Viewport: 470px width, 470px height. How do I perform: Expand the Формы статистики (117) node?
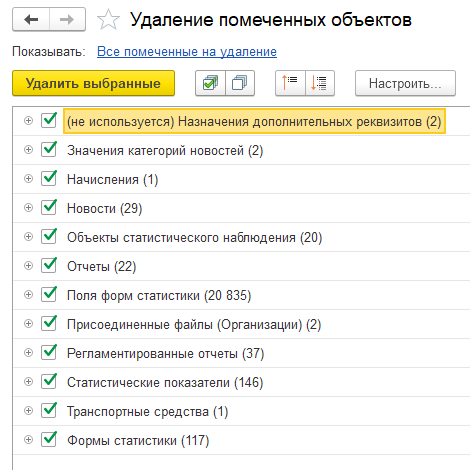click(29, 440)
